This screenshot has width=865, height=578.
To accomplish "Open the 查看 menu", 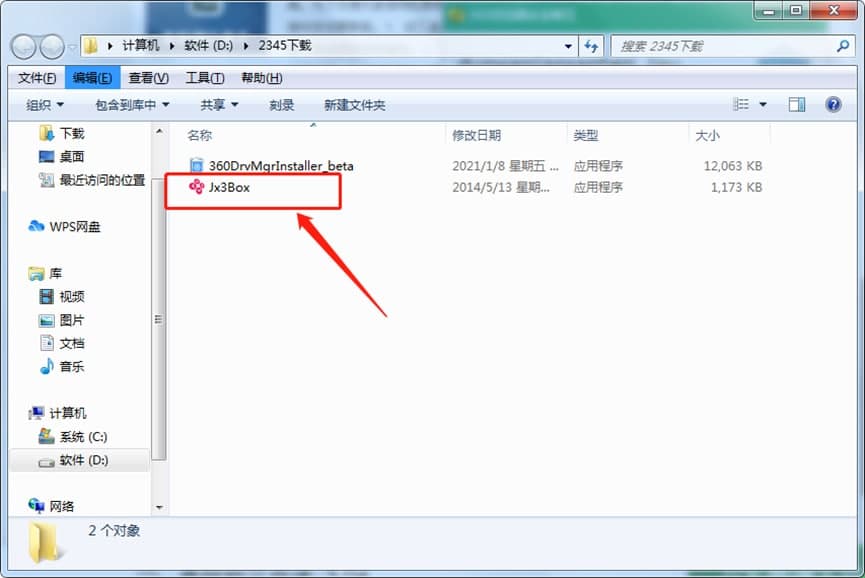I will (145, 77).
